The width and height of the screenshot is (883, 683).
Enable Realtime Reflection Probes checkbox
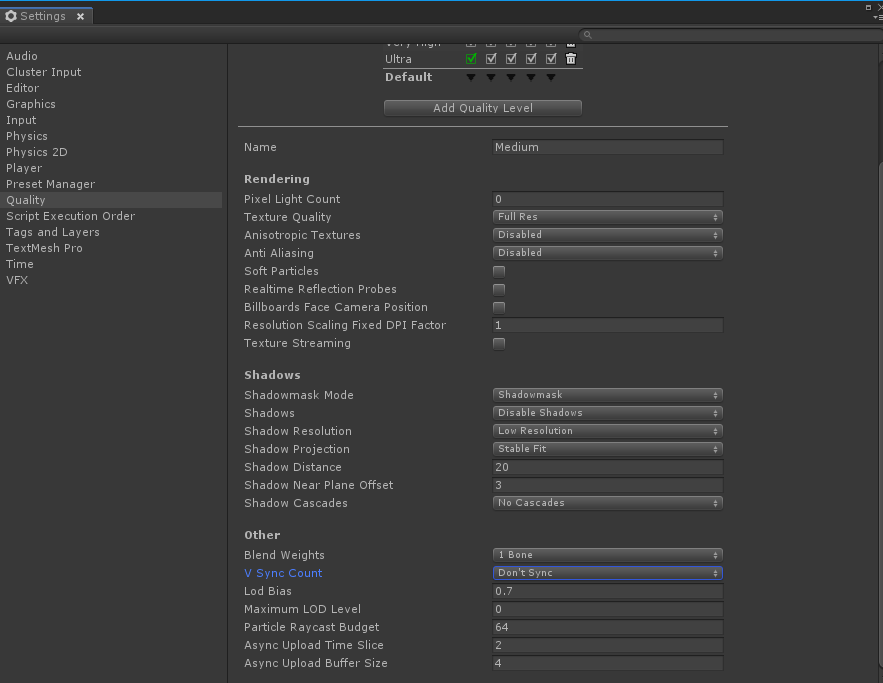[499, 289]
